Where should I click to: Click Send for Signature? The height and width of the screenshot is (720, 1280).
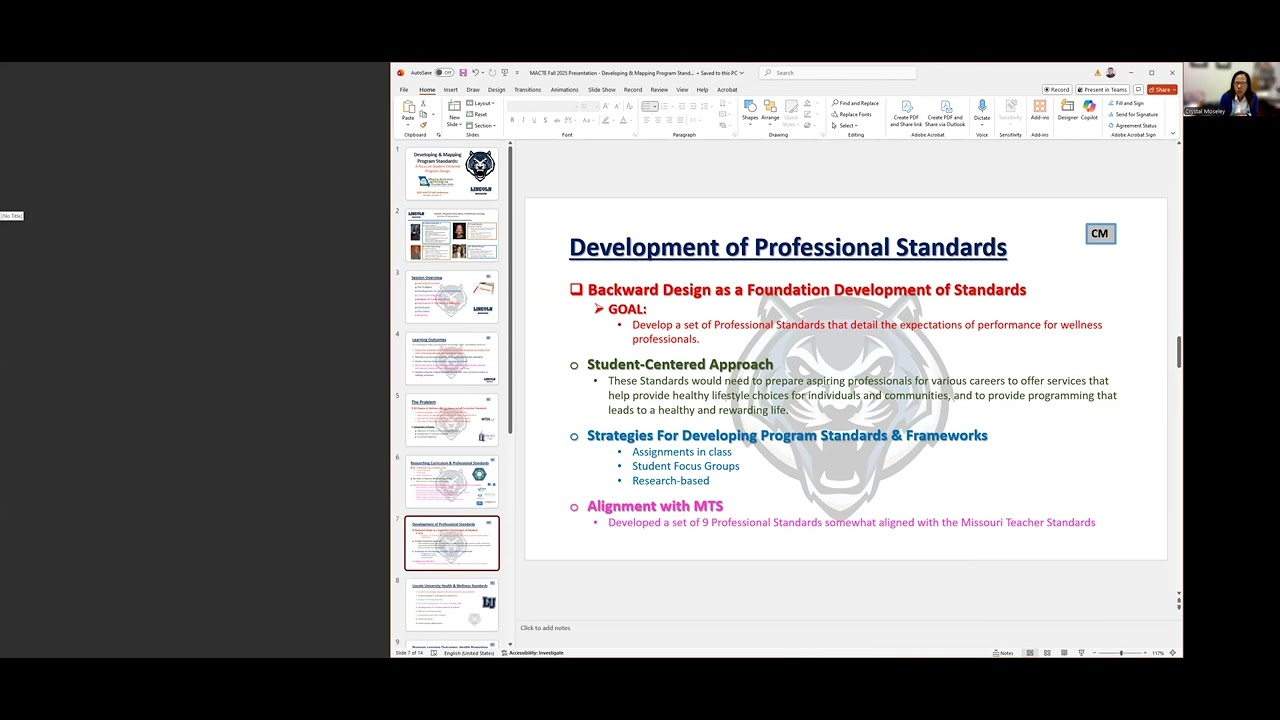pos(1132,114)
